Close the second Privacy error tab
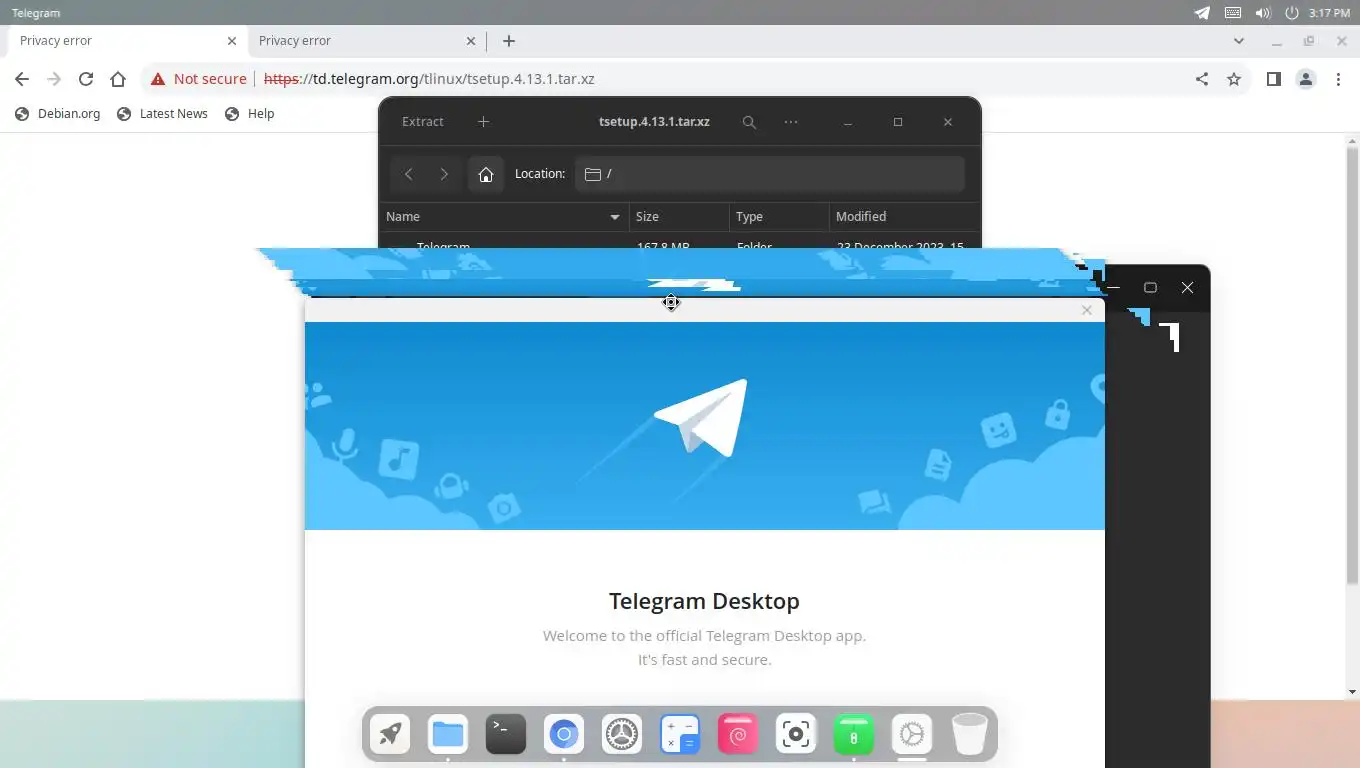This screenshot has width=1360, height=768. 472,41
